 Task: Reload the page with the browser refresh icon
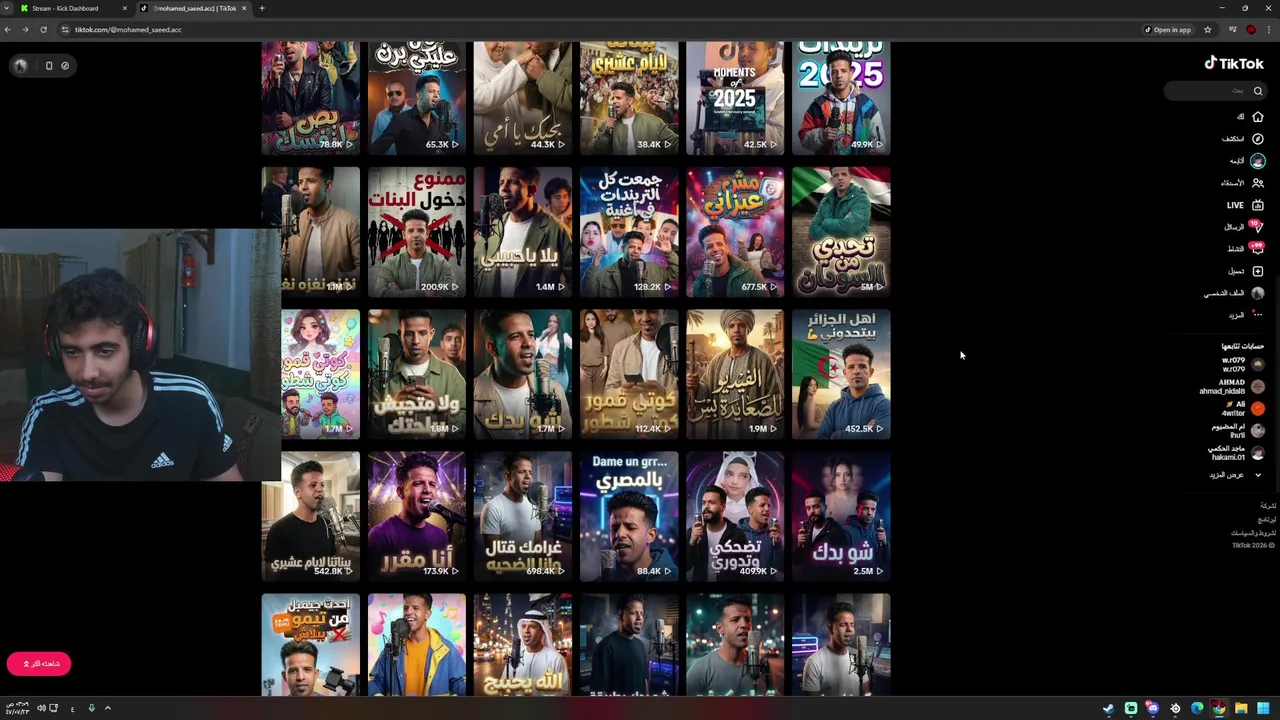[43, 30]
